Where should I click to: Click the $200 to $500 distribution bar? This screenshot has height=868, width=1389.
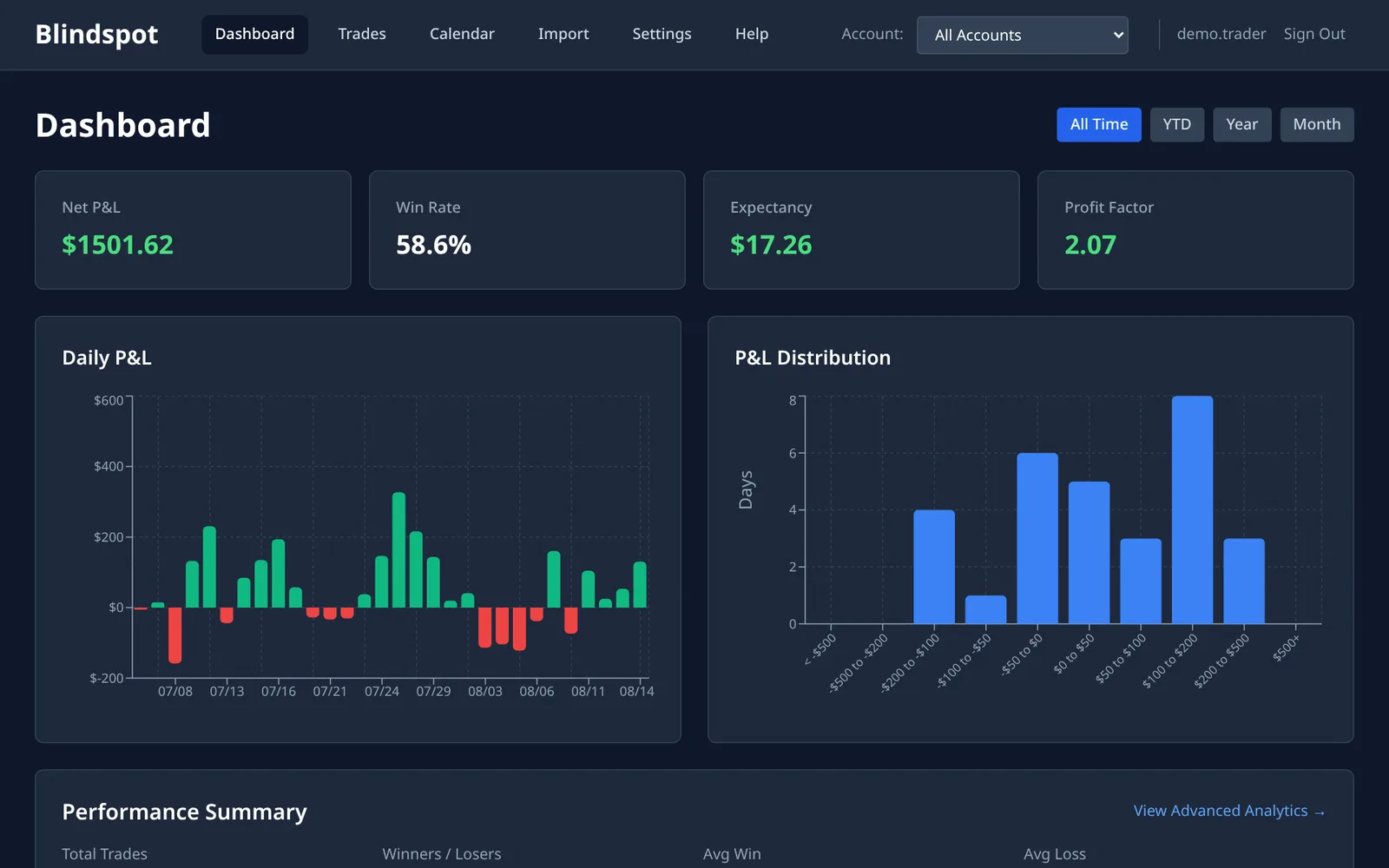[x=1244, y=581]
